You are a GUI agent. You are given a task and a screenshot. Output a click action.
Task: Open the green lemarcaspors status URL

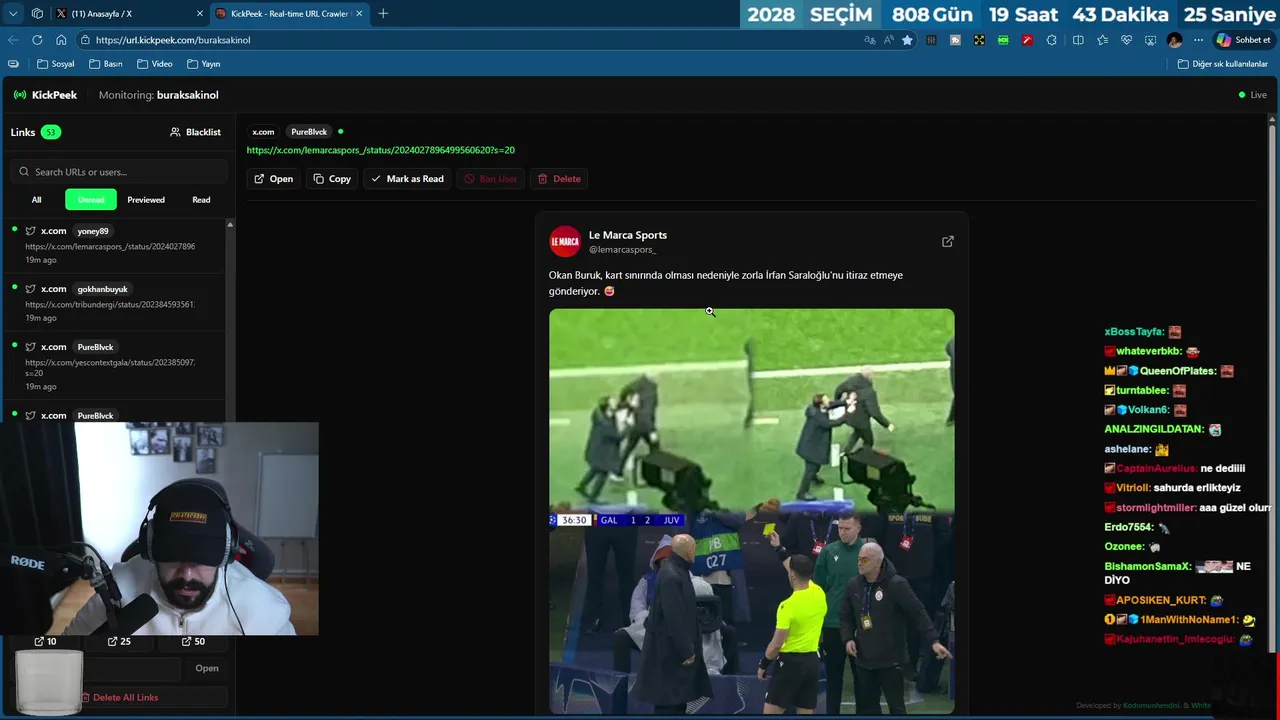[380, 150]
